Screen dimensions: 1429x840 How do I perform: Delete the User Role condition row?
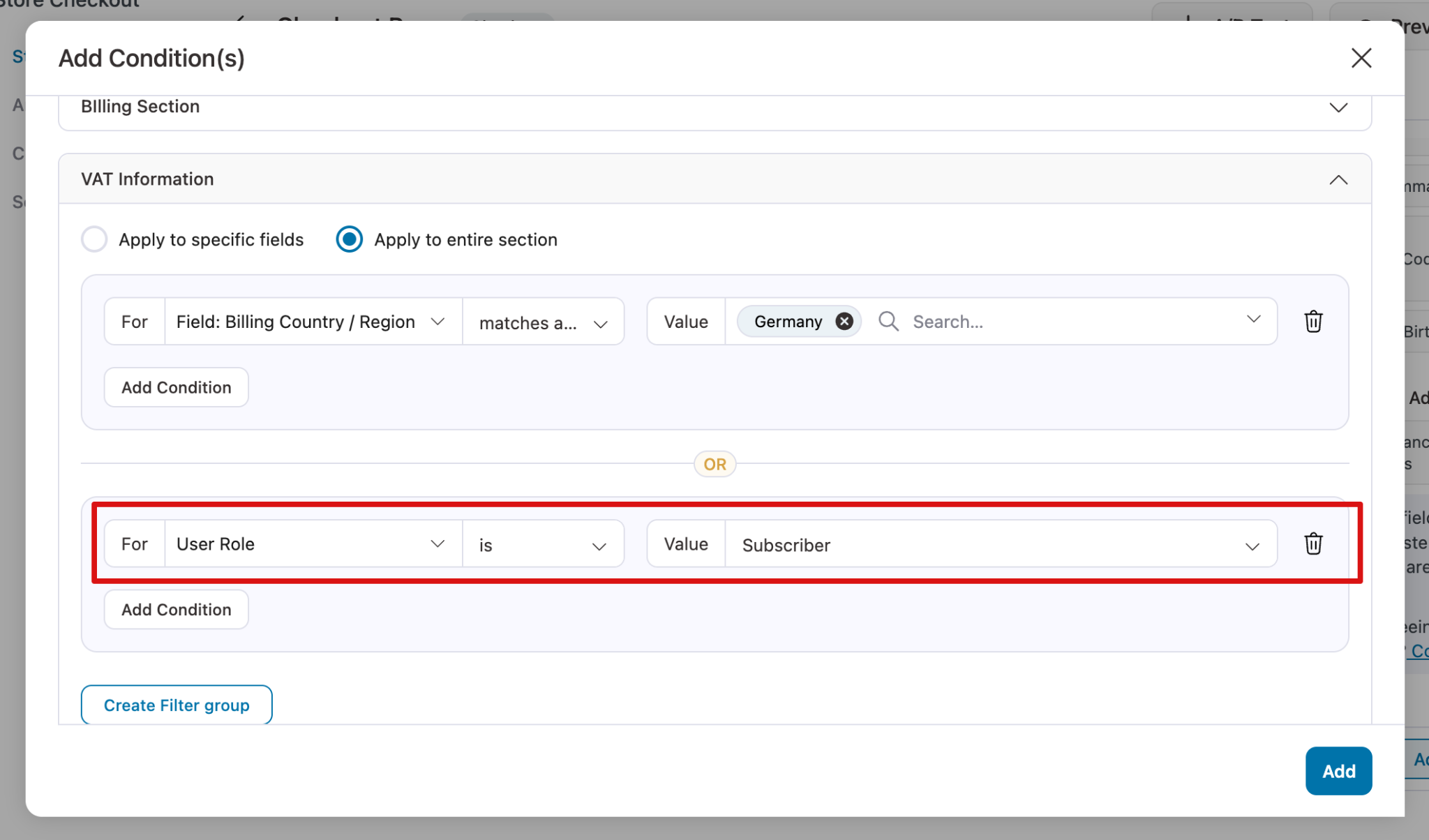tap(1313, 544)
